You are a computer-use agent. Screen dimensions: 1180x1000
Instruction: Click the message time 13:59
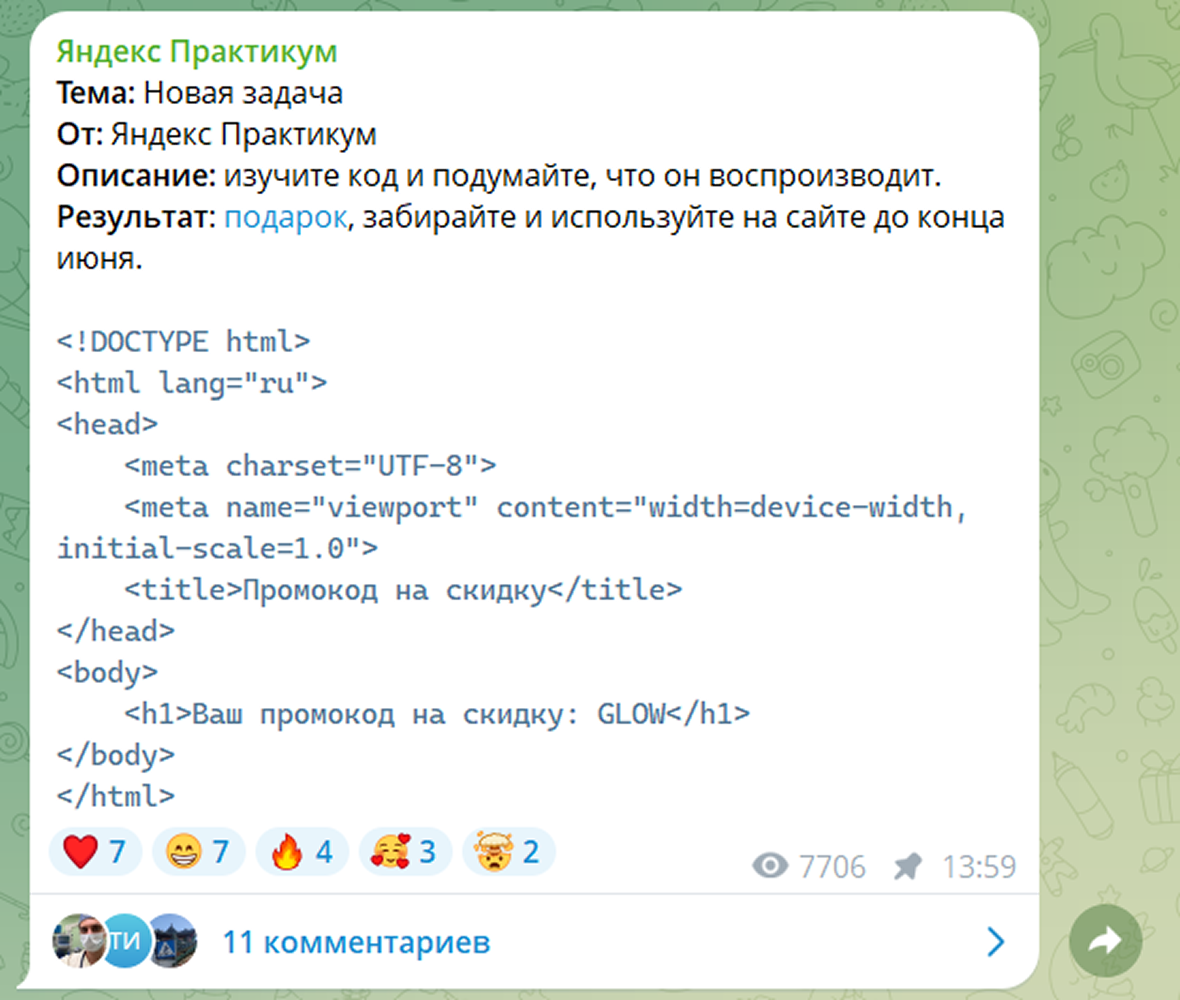point(979,867)
